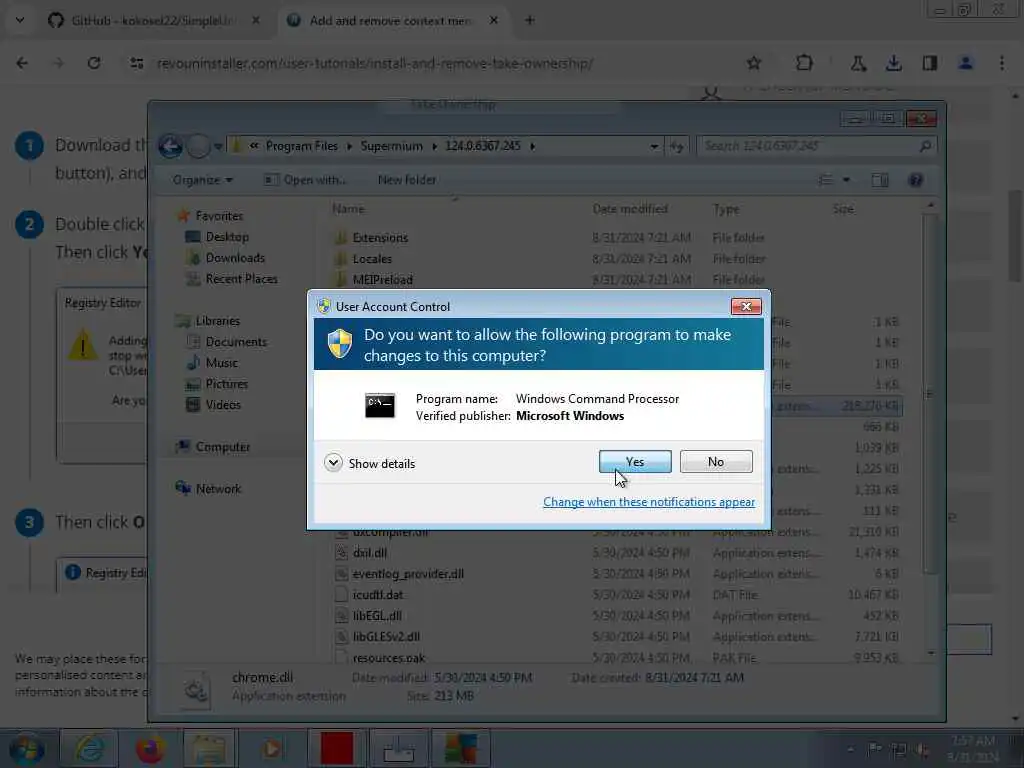
Task: Sort files by Type column header
Action: pyautogui.click(x=726, y=209)
